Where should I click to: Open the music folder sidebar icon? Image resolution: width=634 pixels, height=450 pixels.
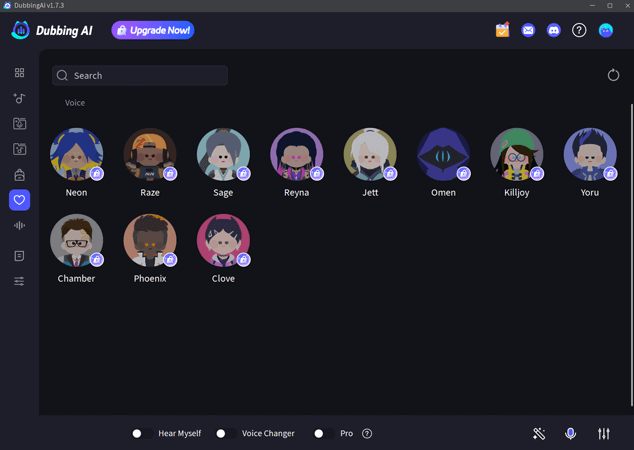19,149
